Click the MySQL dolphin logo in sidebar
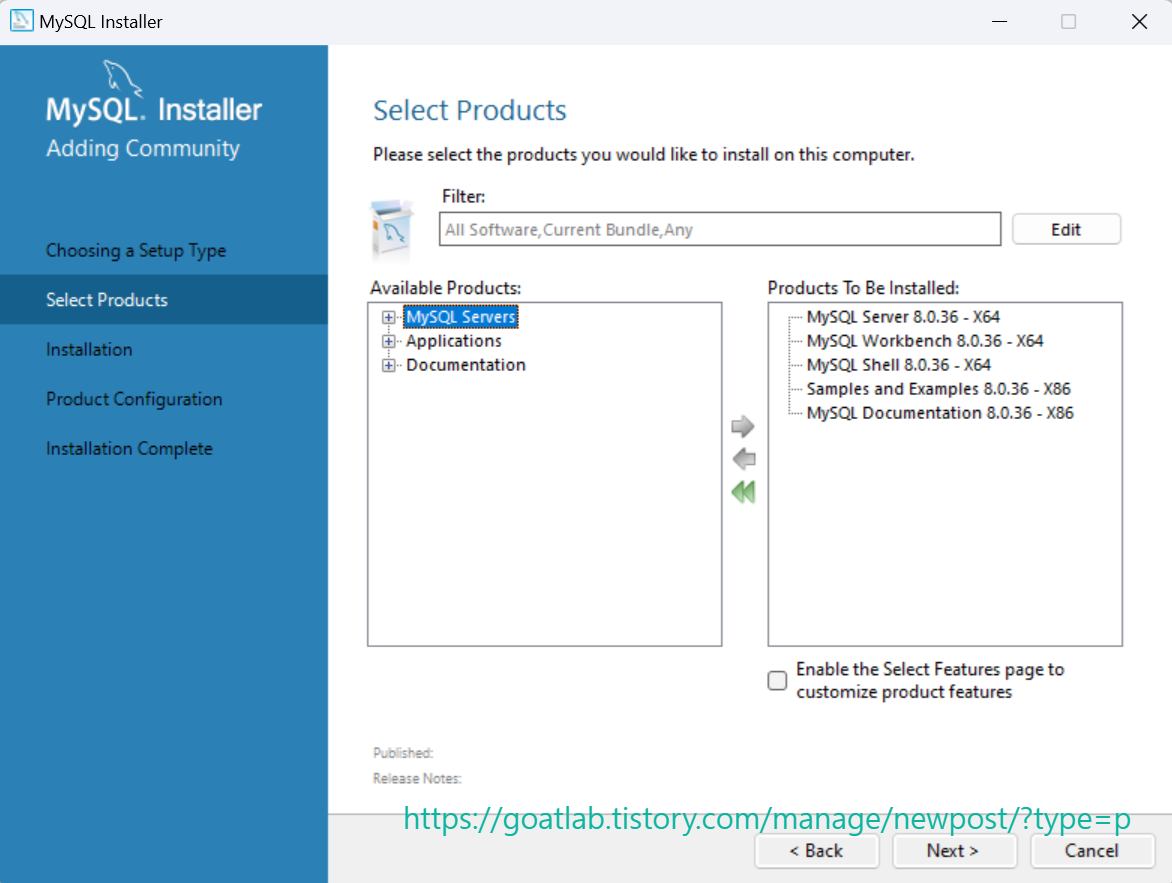Image resolution: width=1172 pixels, height=883 pixels. (121, 78)
